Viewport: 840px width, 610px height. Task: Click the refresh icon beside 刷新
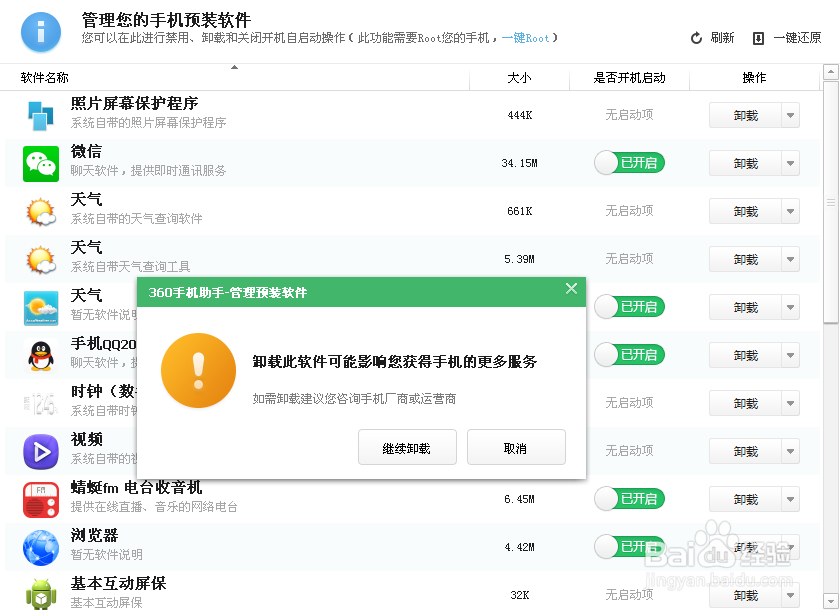pyautogui.click(x=696, y=38)
